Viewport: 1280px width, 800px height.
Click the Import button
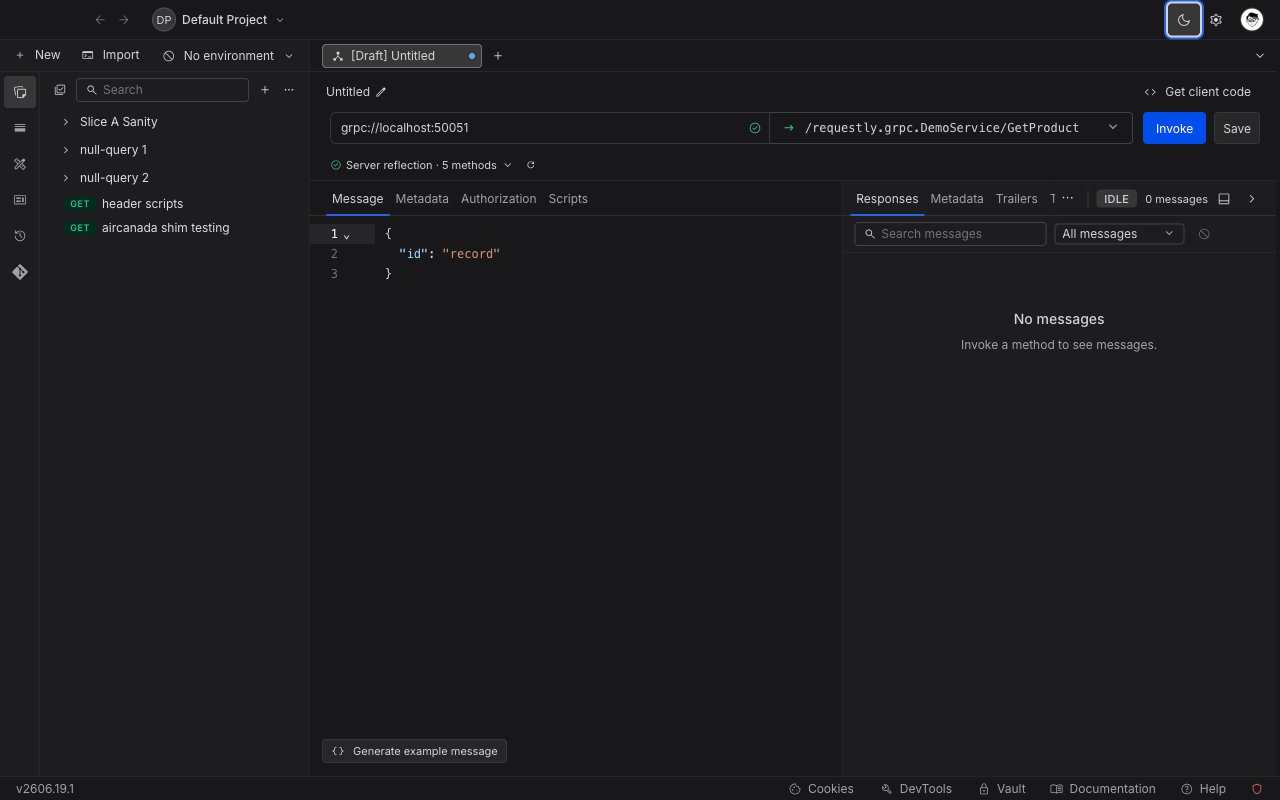point(110,55)
